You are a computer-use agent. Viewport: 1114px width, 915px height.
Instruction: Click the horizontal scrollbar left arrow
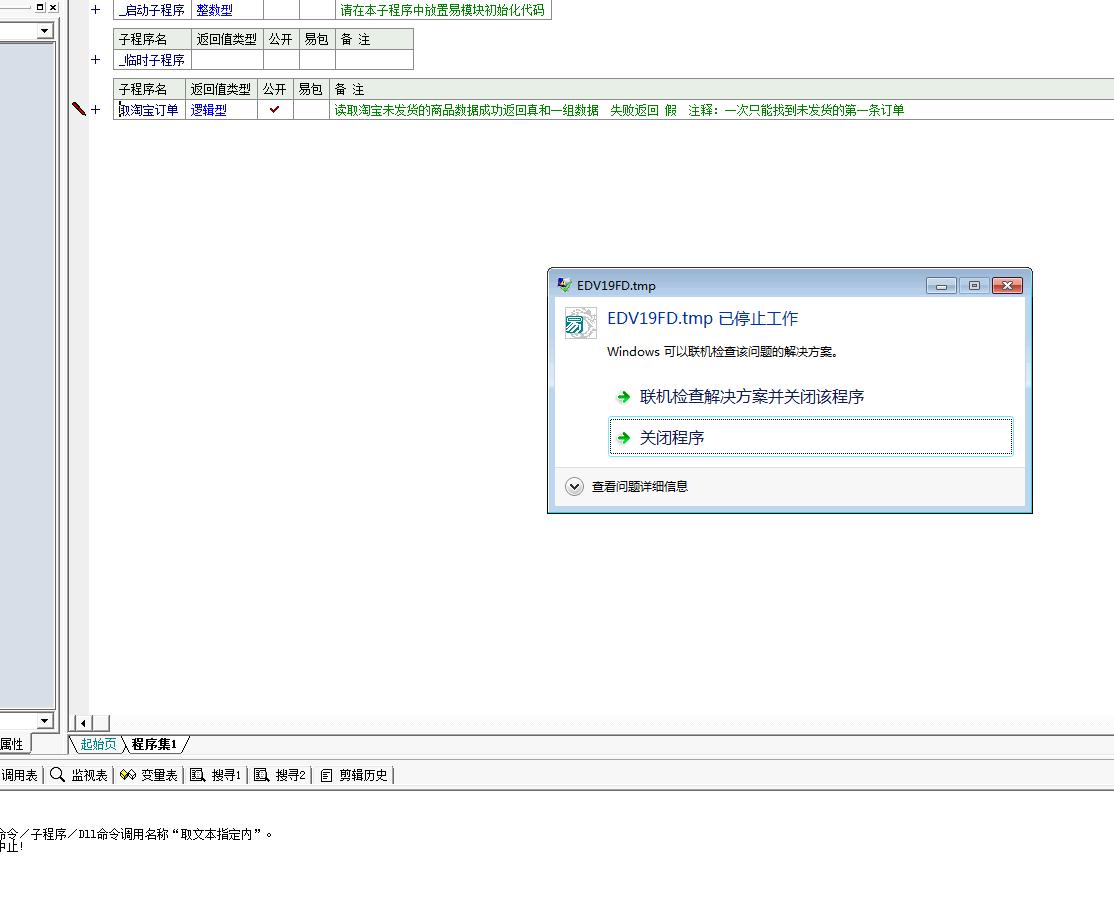[x=83, y=723]
